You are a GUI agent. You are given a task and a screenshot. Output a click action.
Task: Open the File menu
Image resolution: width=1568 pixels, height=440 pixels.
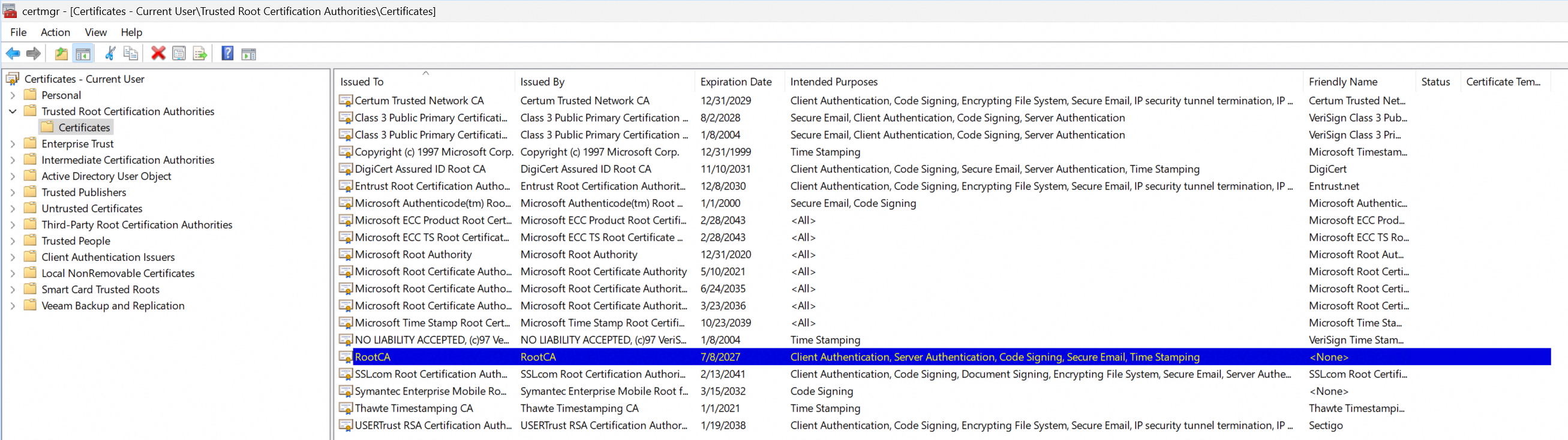[x=18, y=32]
